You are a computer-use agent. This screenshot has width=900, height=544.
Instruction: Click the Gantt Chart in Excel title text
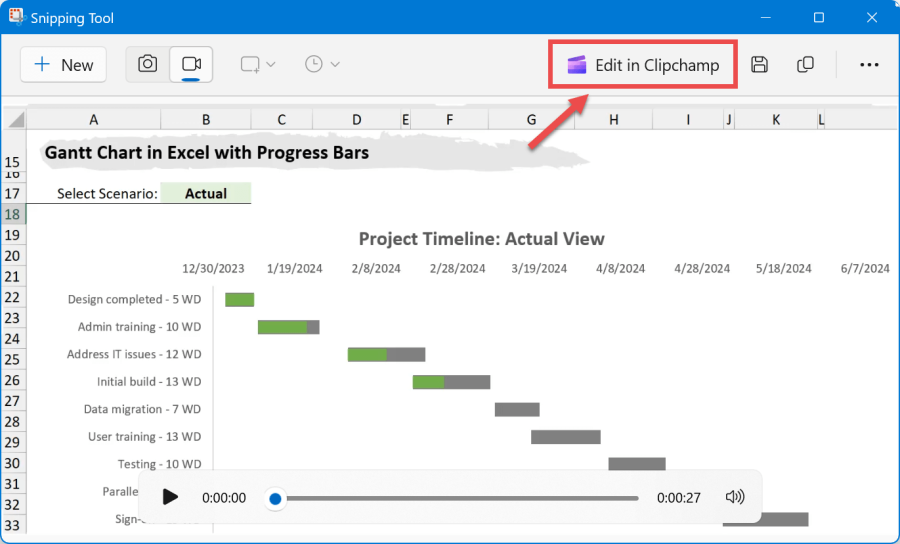point(207,153)
